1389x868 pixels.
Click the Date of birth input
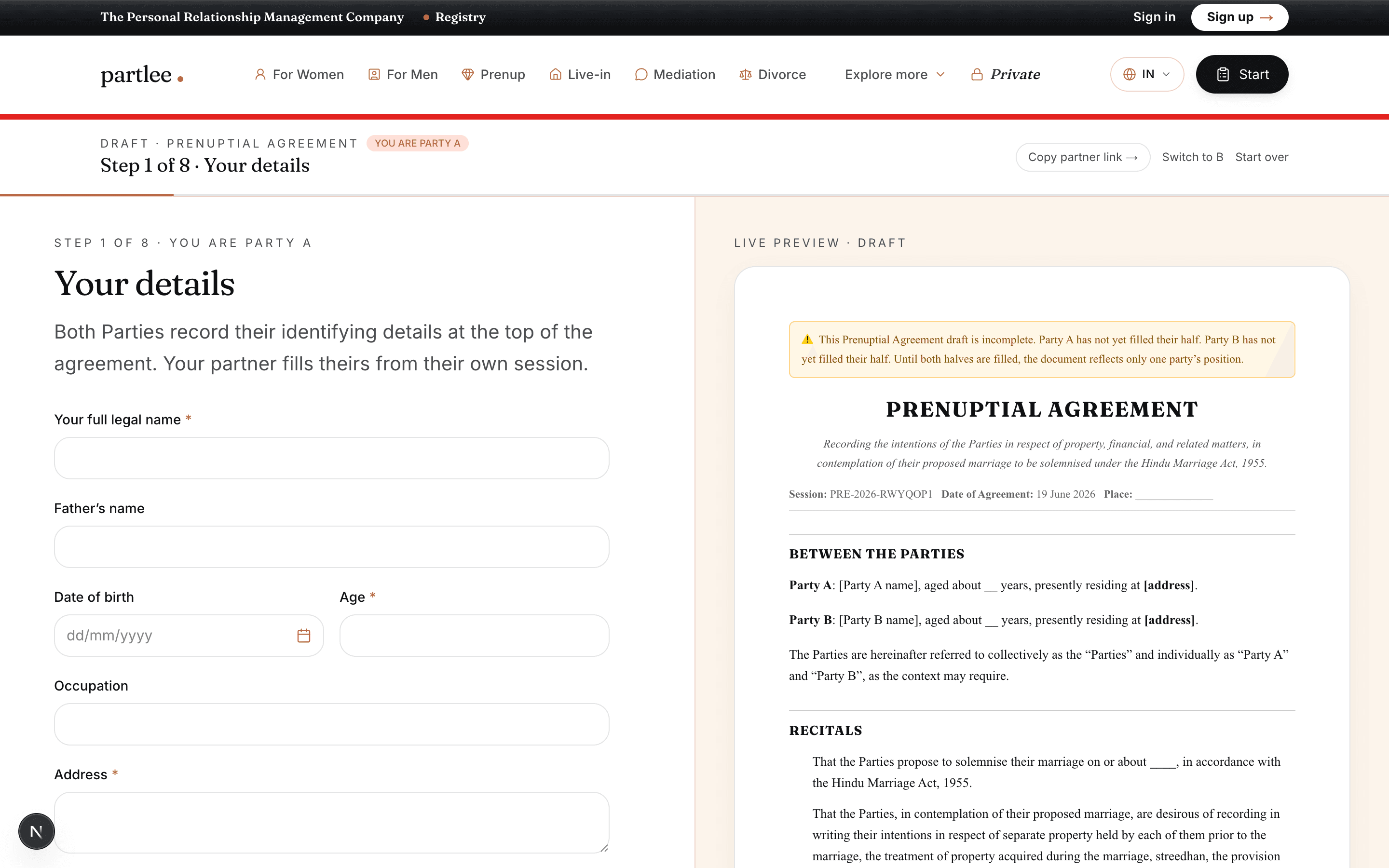[x=189, y=636]
